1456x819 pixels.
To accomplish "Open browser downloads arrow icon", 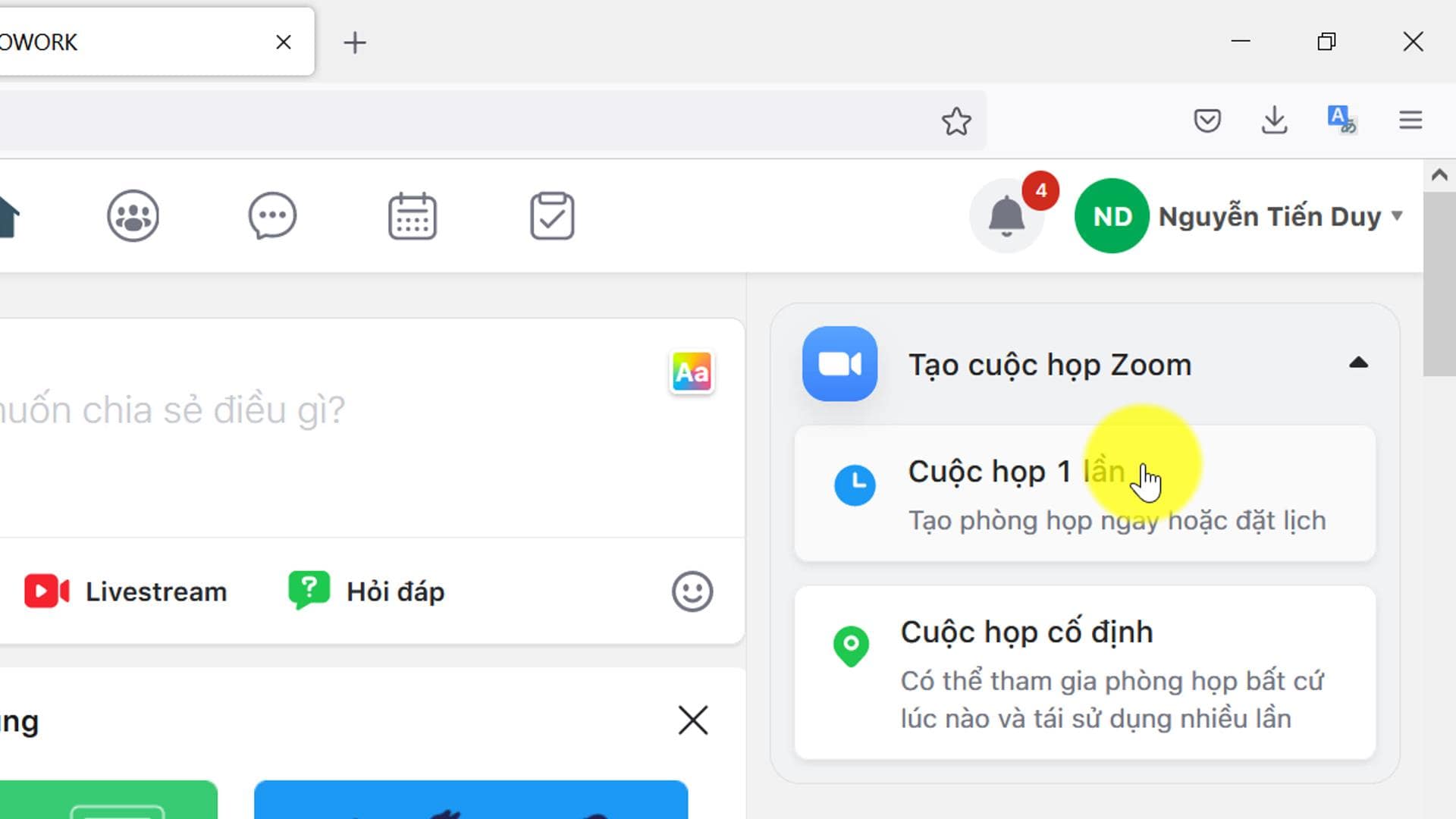I will [x=1274, y=121].
